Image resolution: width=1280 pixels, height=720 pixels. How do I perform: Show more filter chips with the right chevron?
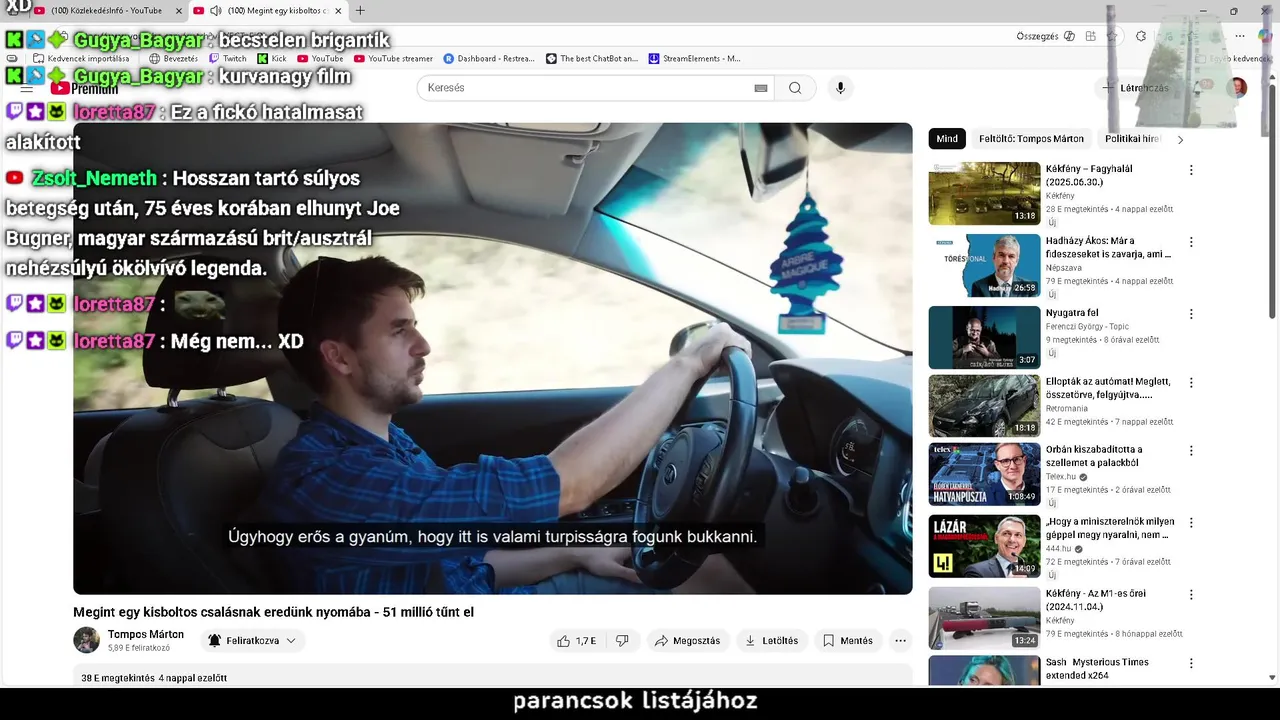point(1180,140)
